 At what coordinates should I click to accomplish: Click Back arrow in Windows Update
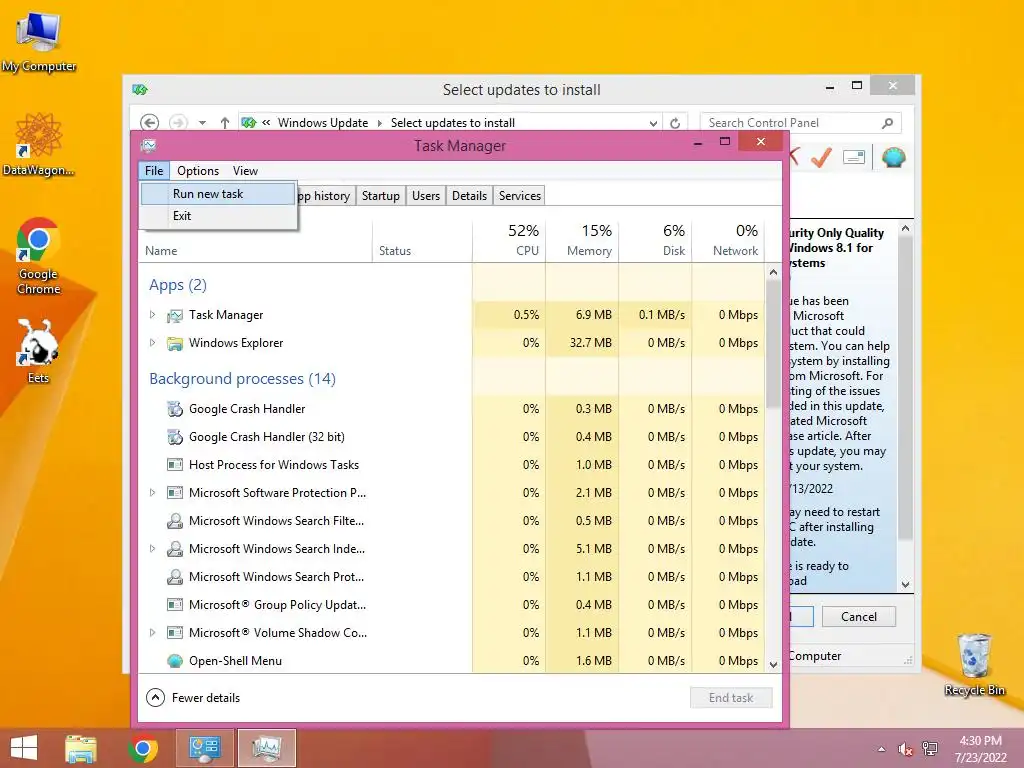pyautogui.click(x=150, y=123)
